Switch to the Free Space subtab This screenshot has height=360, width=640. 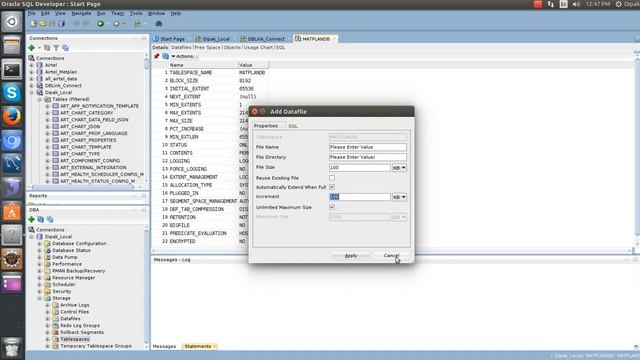pyautogui.click(x=207, y=47)
